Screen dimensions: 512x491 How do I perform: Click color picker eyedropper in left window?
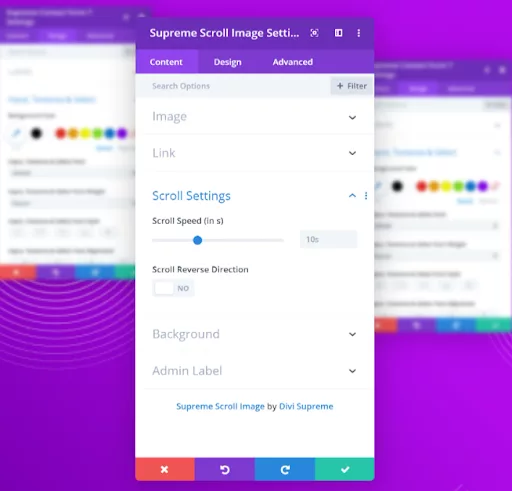click(x=16, y=134)
